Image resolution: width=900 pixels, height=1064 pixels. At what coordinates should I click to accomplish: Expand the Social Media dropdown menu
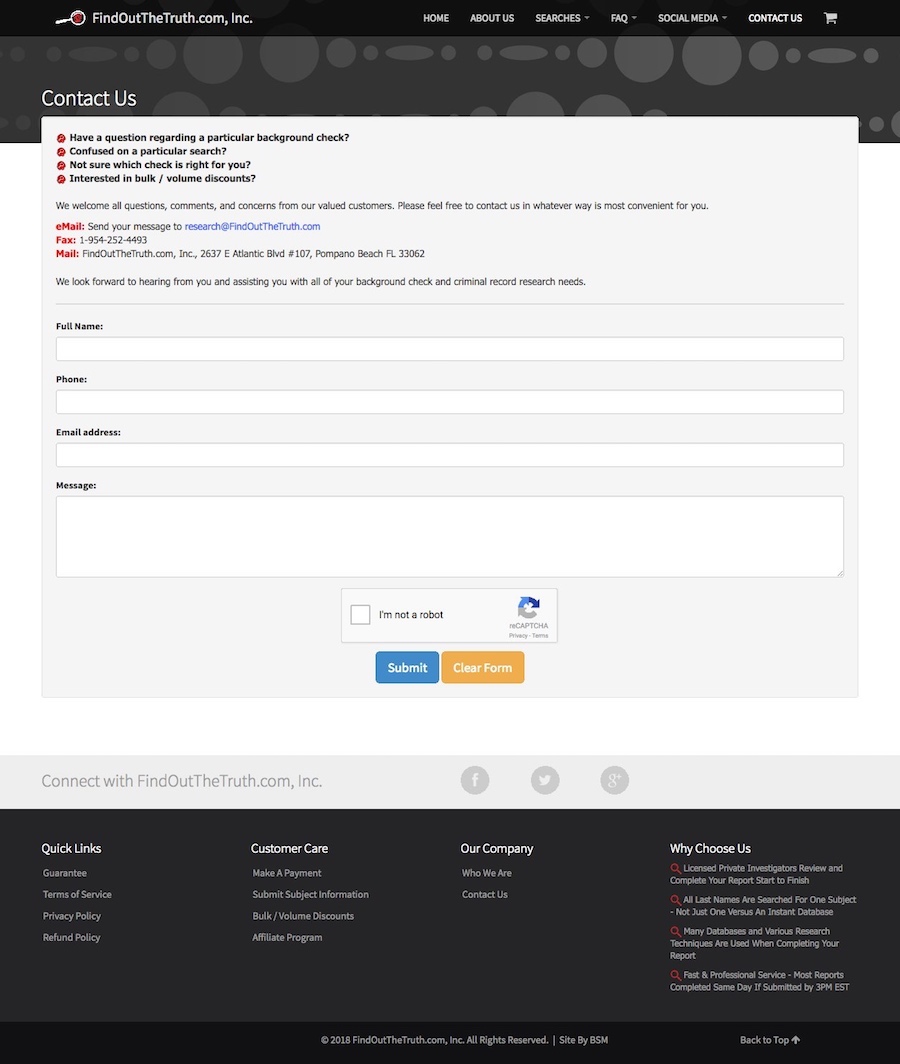tap(692, 18)
